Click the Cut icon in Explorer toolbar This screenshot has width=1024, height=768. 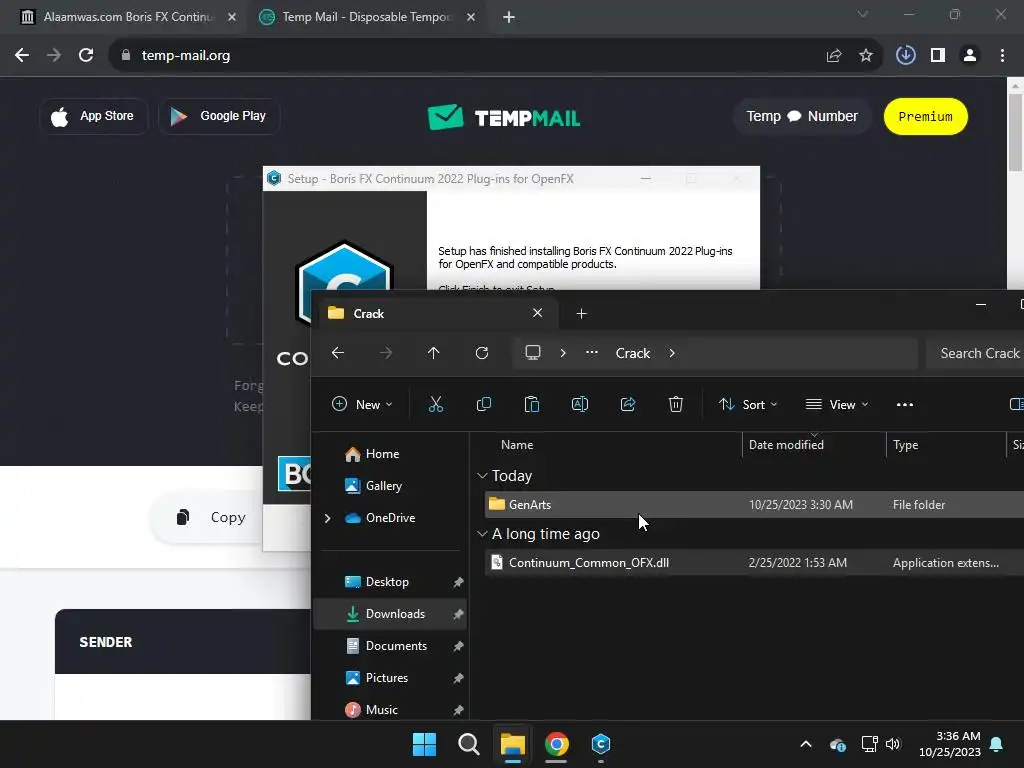click(436, 404)
